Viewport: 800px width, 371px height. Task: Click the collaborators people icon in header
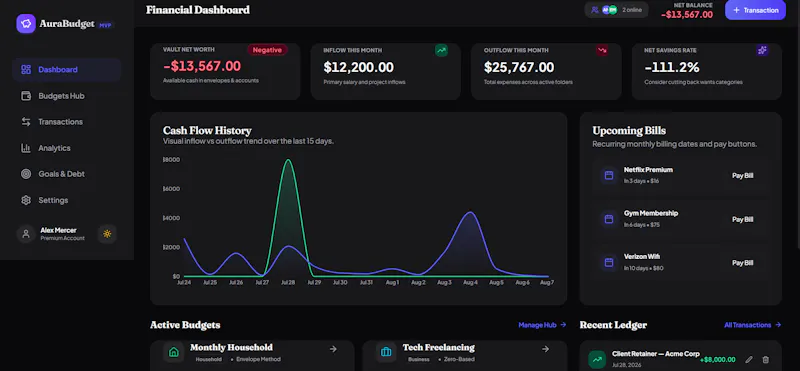[x=594, y=10]
